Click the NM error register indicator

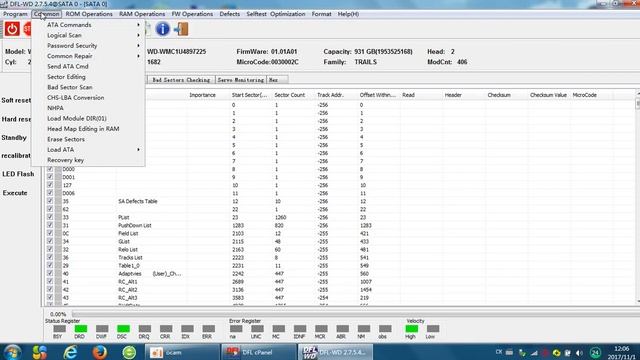click(363, 329)
